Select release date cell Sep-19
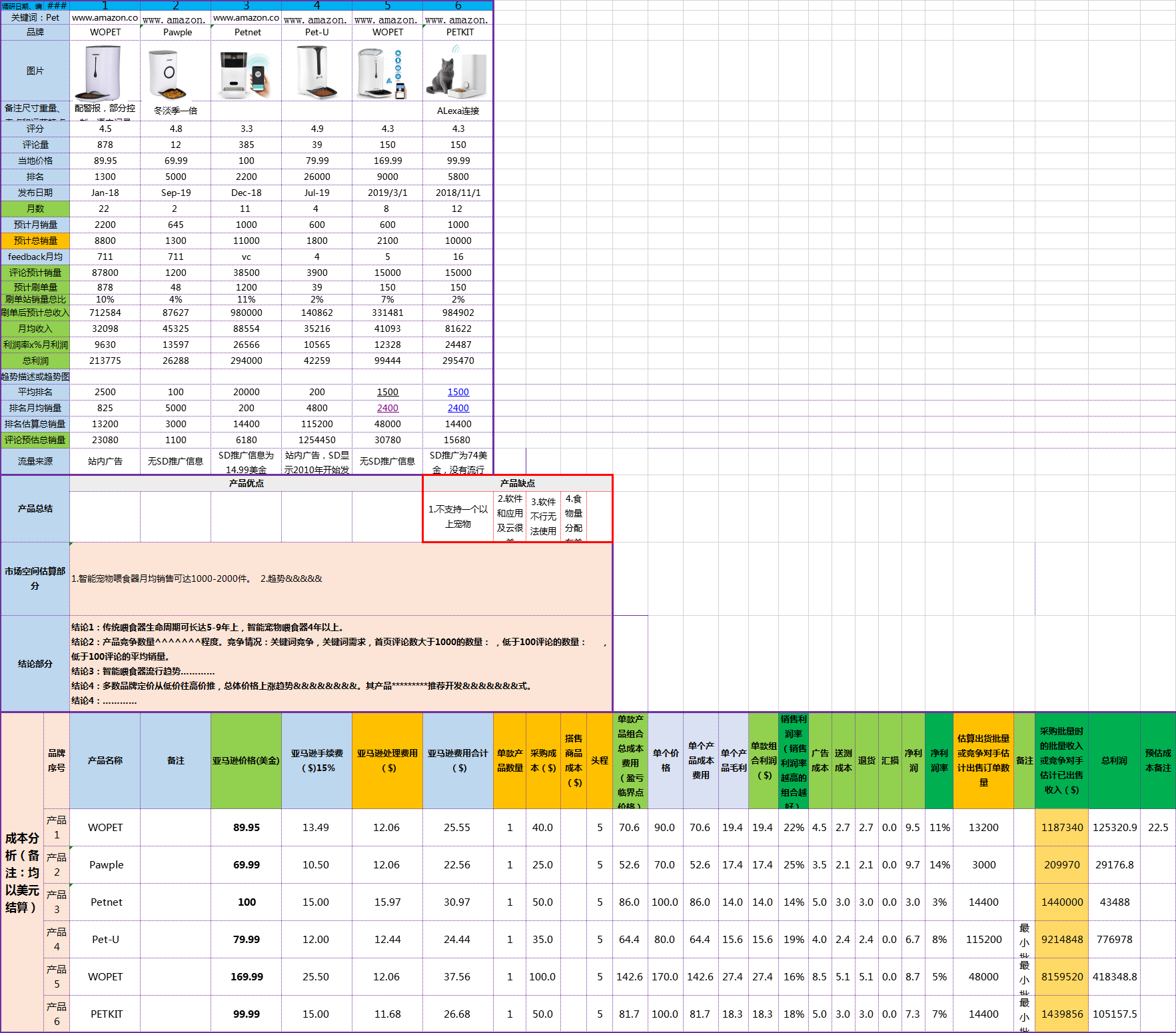Image resolution: width=1176 pixels, height=1033 pixels. [175, 193]
